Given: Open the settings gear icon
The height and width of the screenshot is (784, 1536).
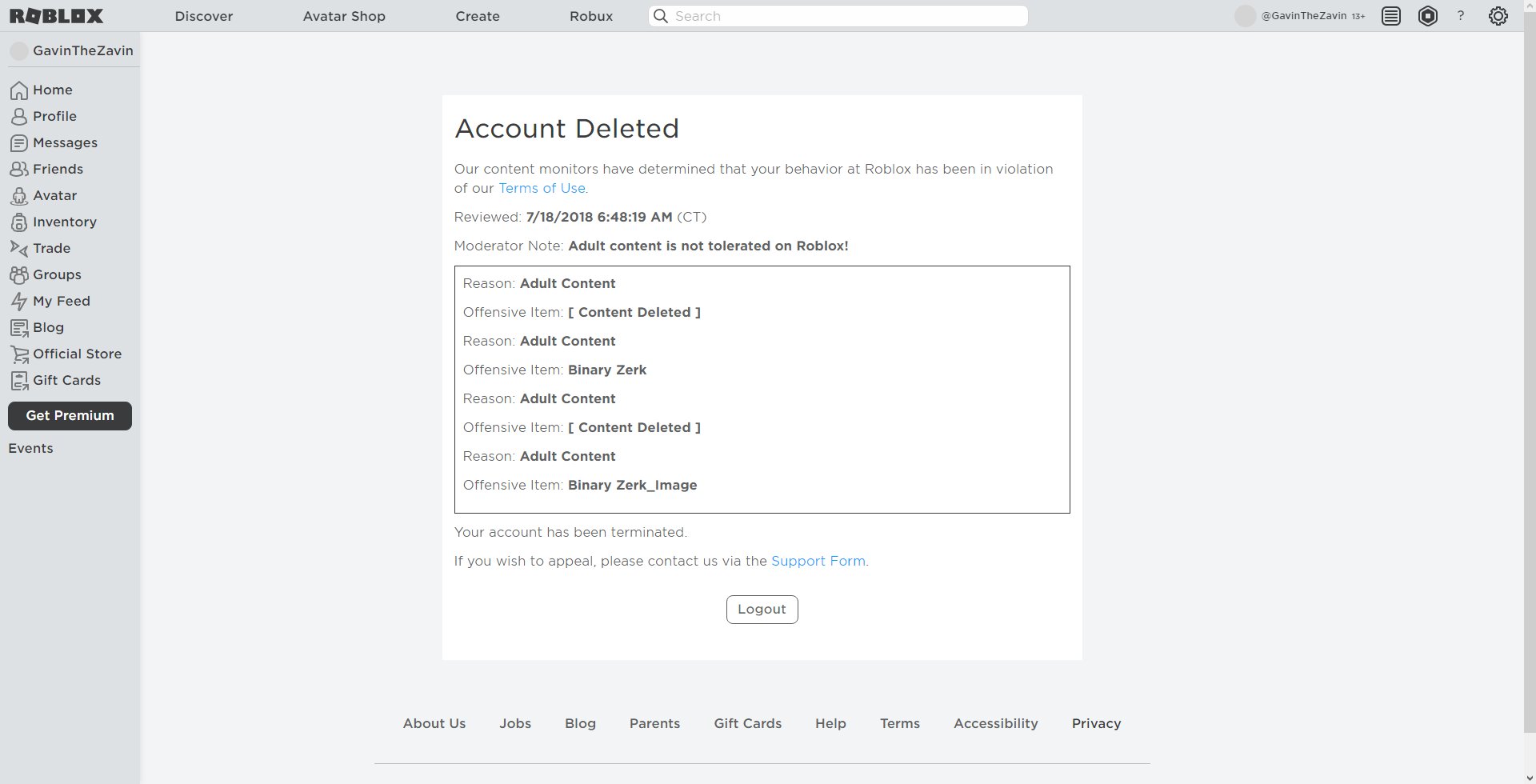Looking at the screenshot, I should click(1498, 16).
